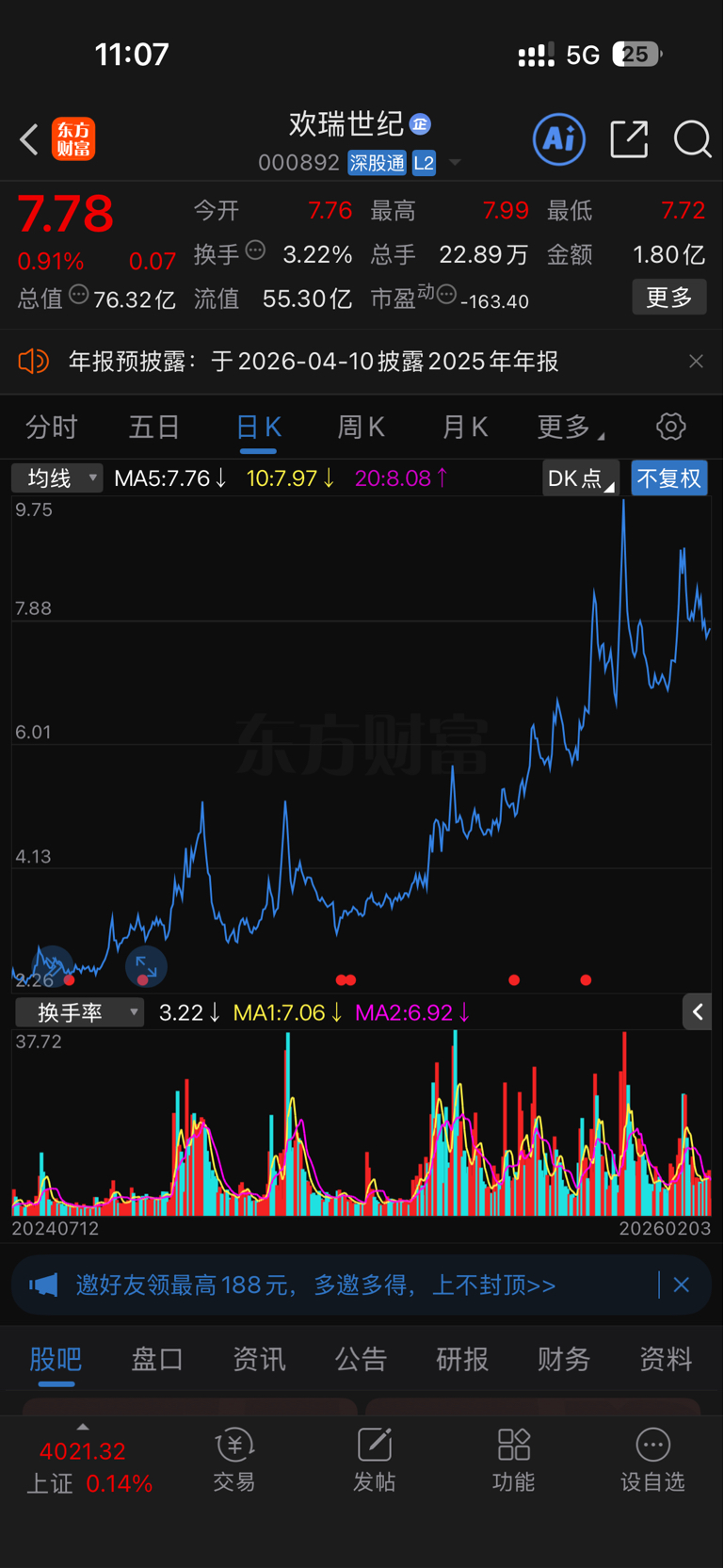Tap the megaphone promo icon
The image size is (724, 1568).
pyautogui.click(x=43, y=1285)
